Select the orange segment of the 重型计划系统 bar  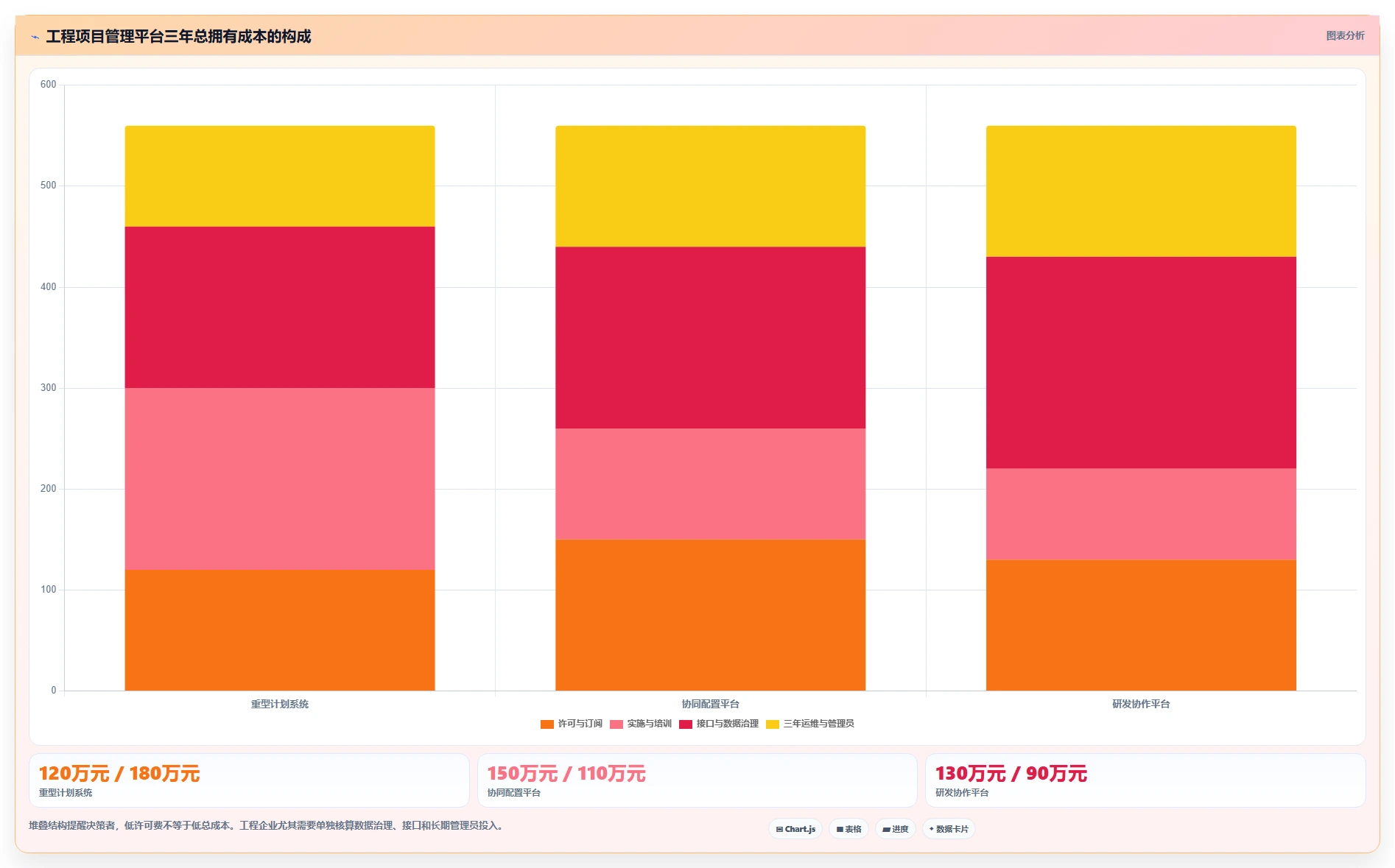[280, 630]
